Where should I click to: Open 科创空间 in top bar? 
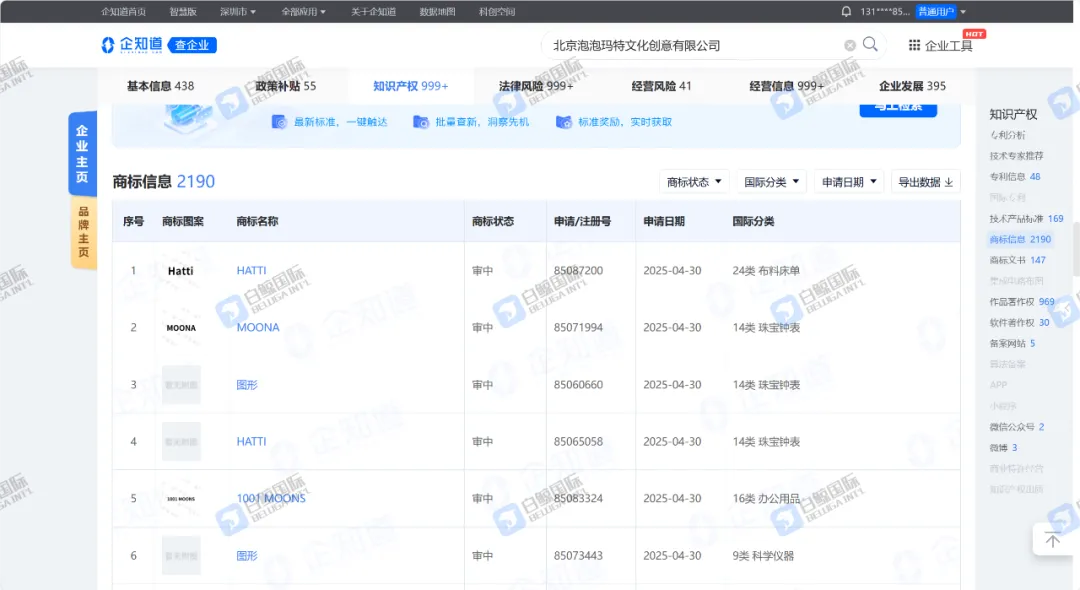[497, 12]
